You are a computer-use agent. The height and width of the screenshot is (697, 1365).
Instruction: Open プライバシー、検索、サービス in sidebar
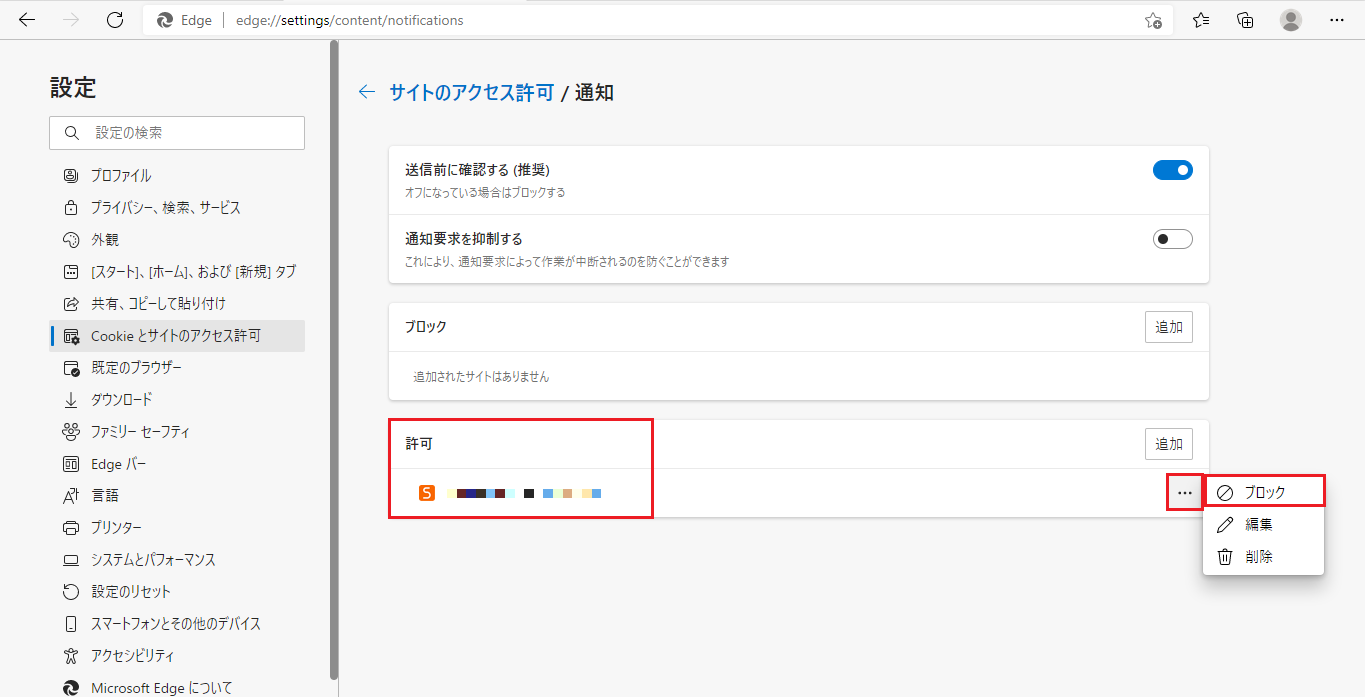pos(165,208)
